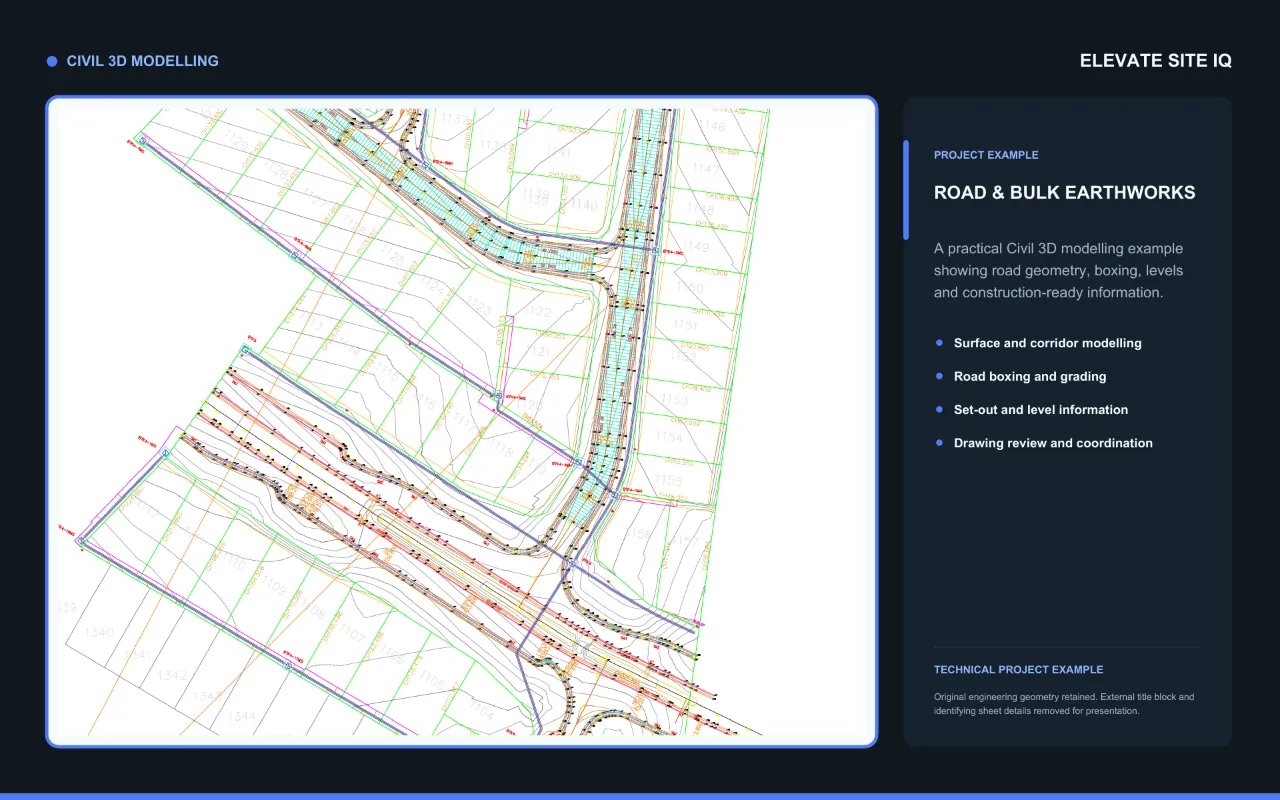Click lot number 1104 in the drawing
The image size is (1280, 800).
pos(481,712)
